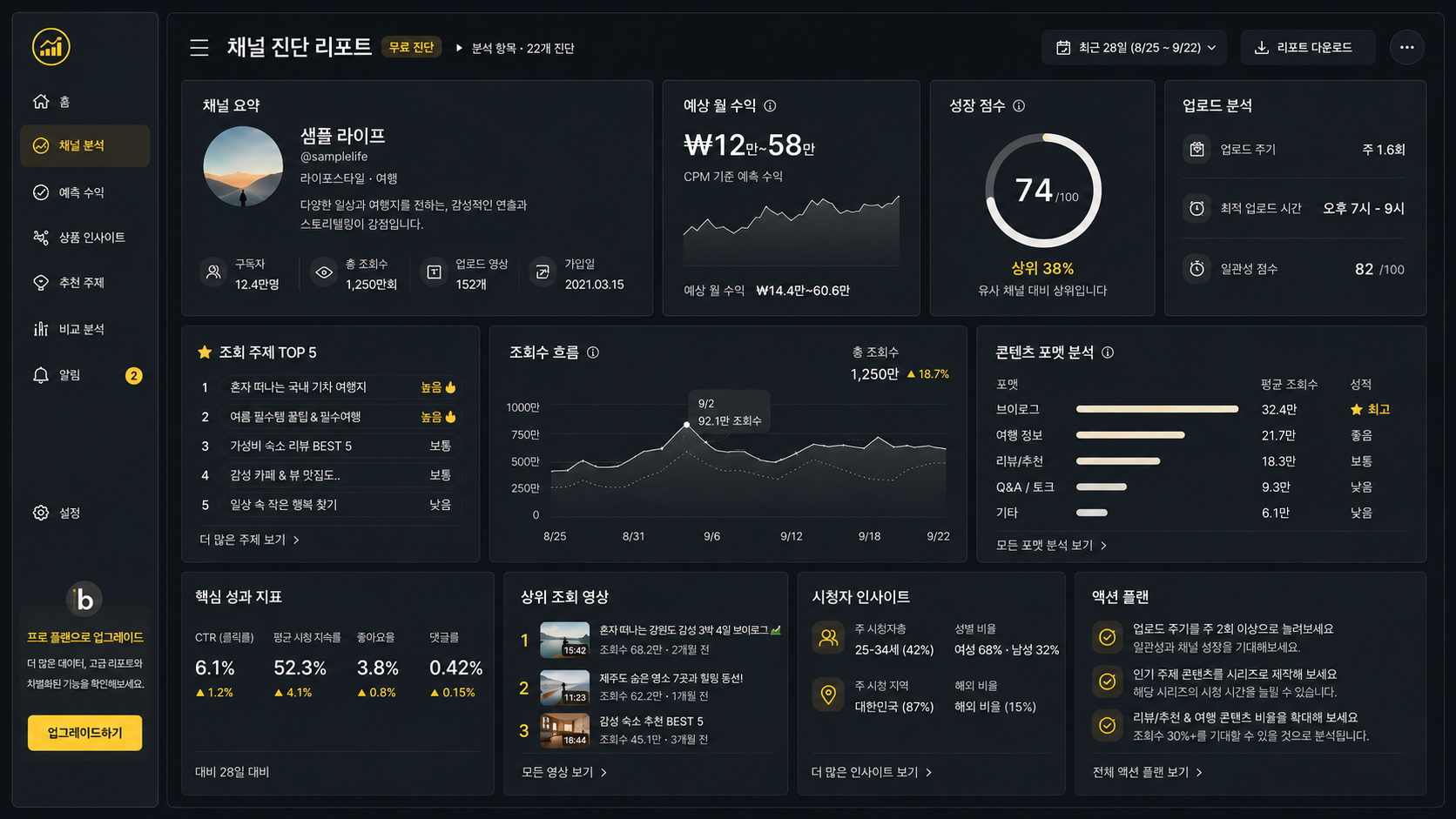Open 더 많은 인사이트 보기 link

[x=872, y=772]
